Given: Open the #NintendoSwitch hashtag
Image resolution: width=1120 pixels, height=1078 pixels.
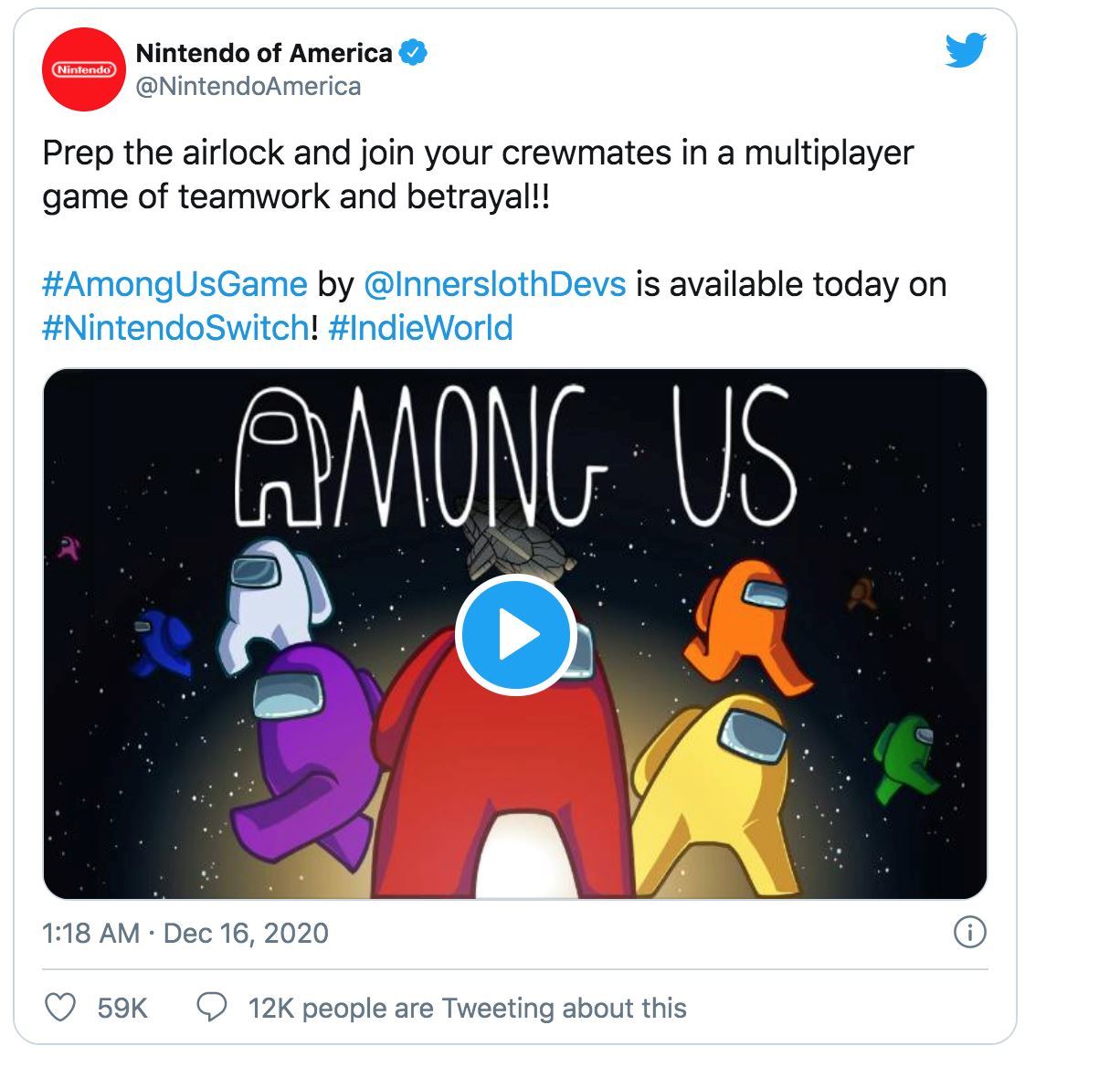Looking at the screenshot, I should tap(175, 328).
